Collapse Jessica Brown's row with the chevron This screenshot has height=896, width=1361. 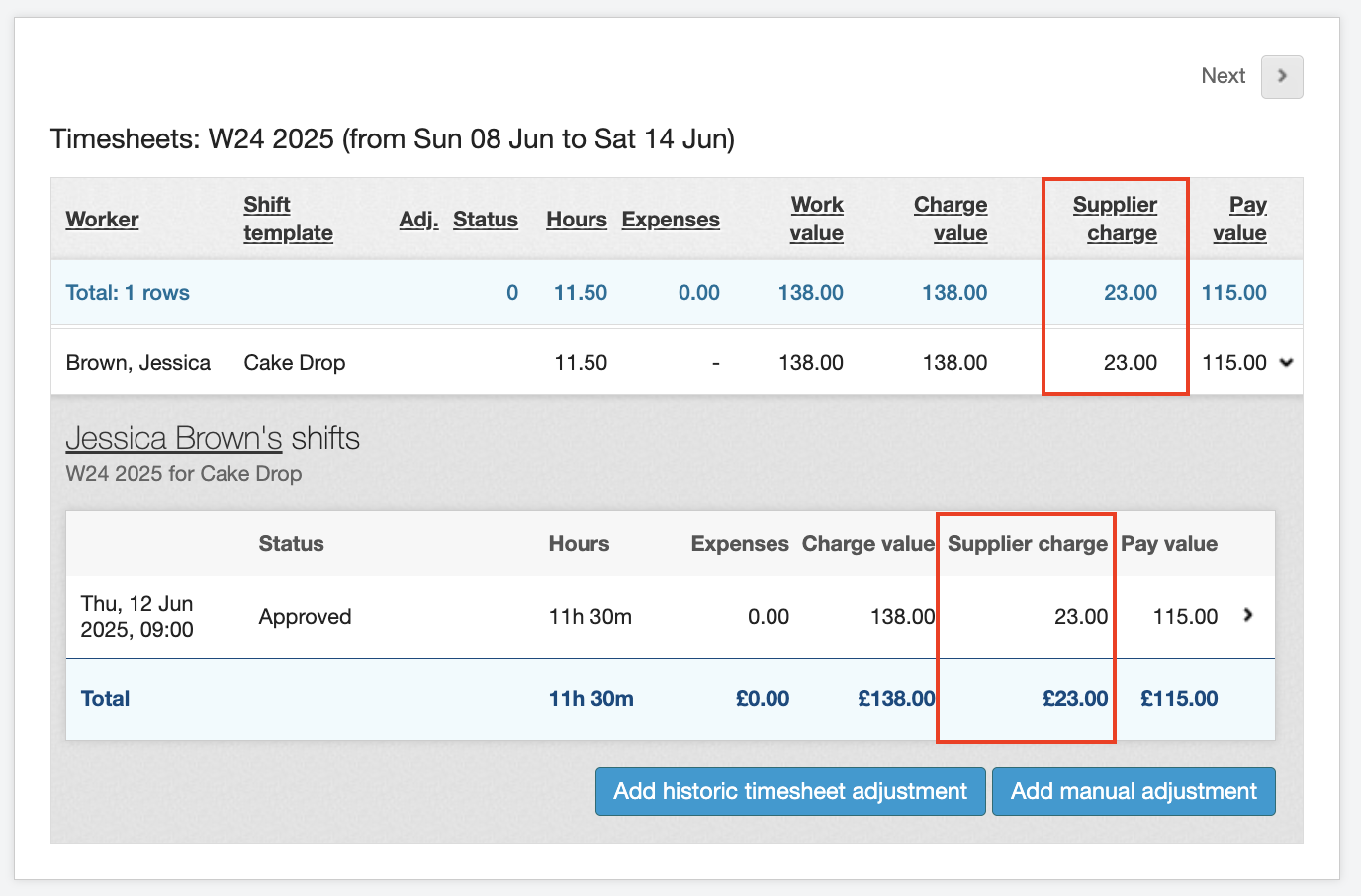click(1286, 363)
